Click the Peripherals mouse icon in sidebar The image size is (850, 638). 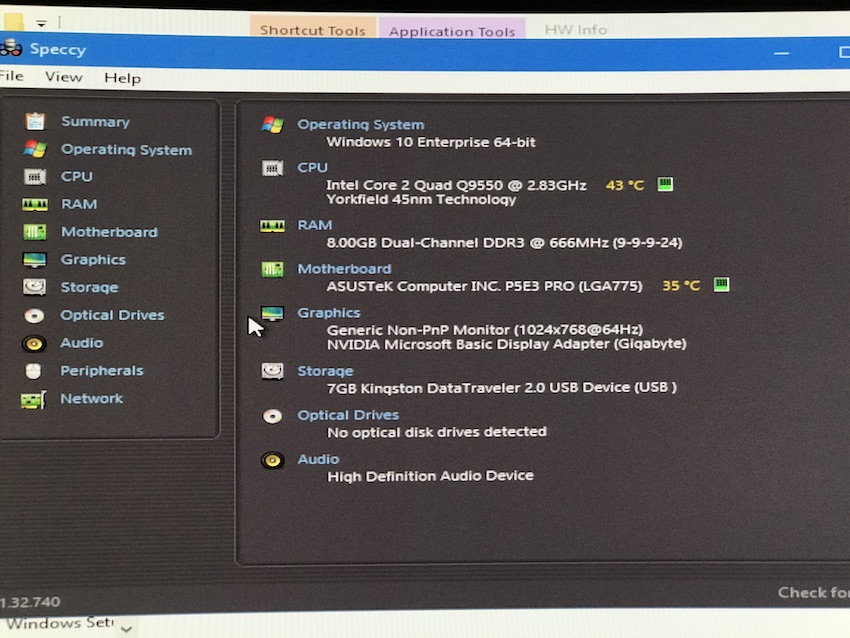click(x=34, y=371)
